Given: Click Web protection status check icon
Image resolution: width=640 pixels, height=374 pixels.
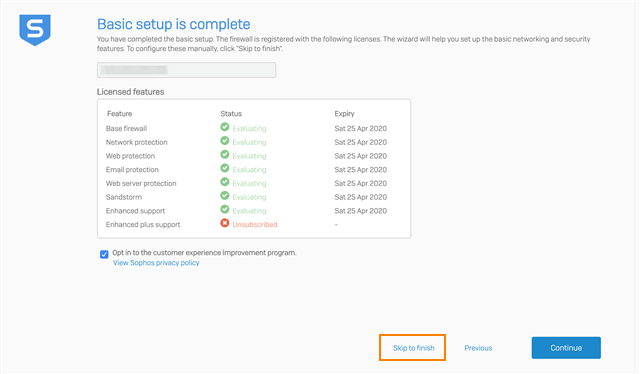Looking at the screenshot, I should (224, 154).
